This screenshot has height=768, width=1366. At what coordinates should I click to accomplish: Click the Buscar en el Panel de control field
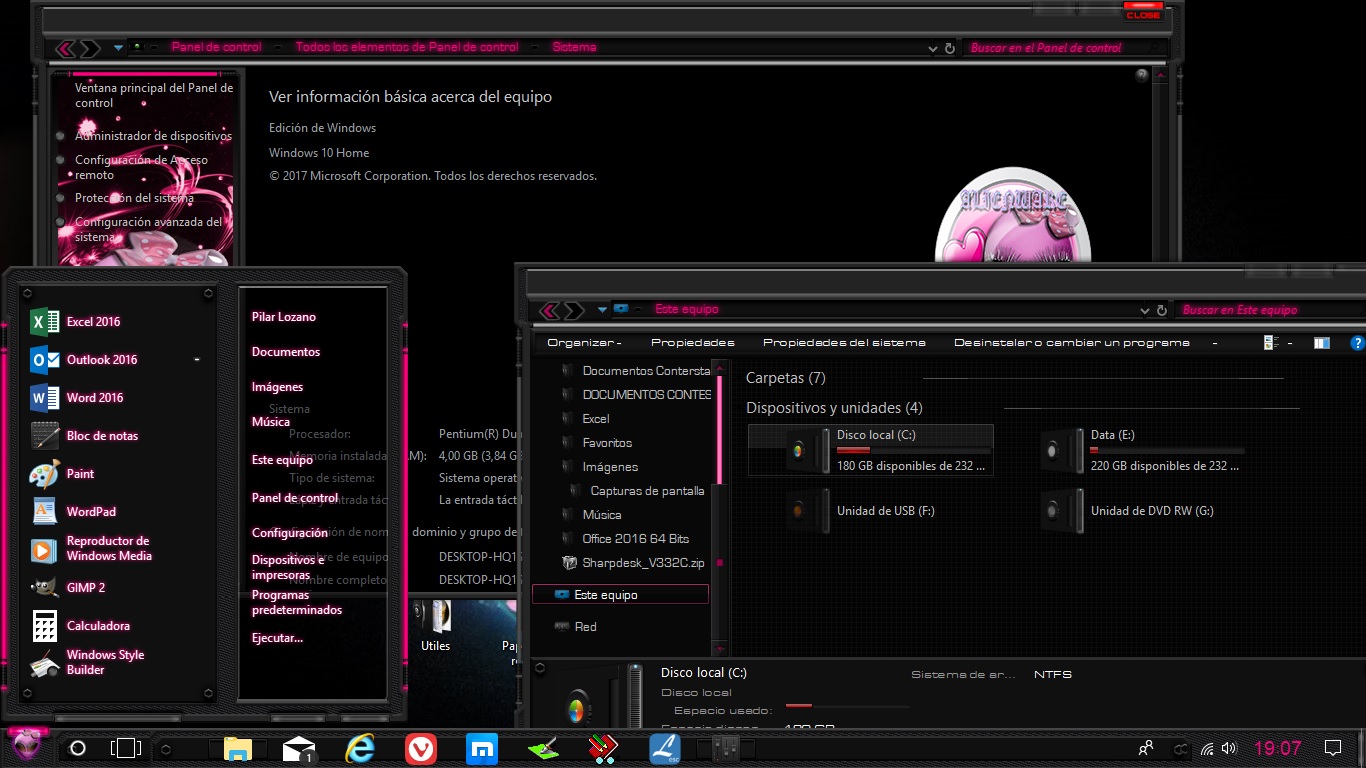[1064, 48]
